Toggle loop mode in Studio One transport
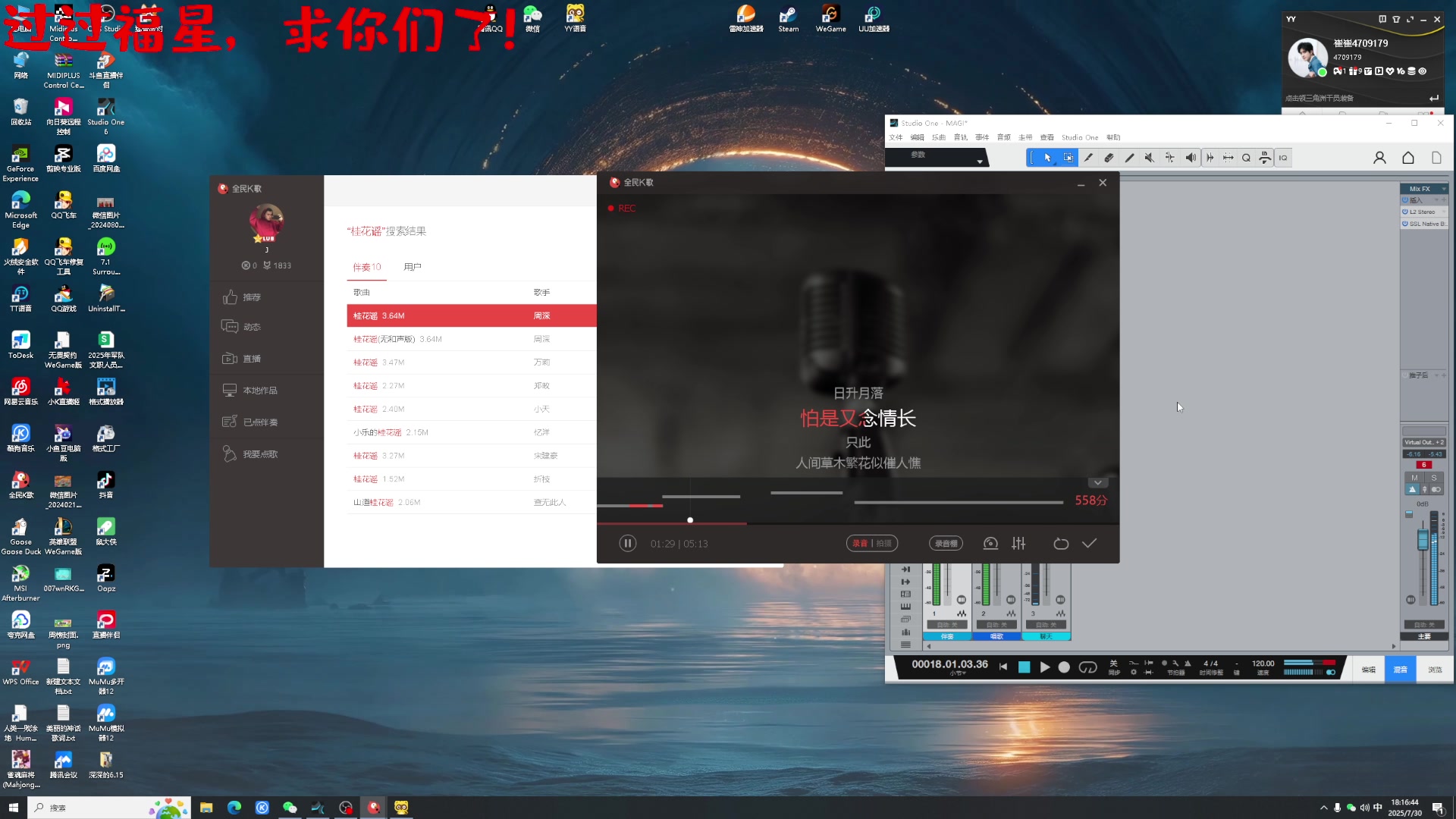1456x819 pixels. click(1087, 667)
